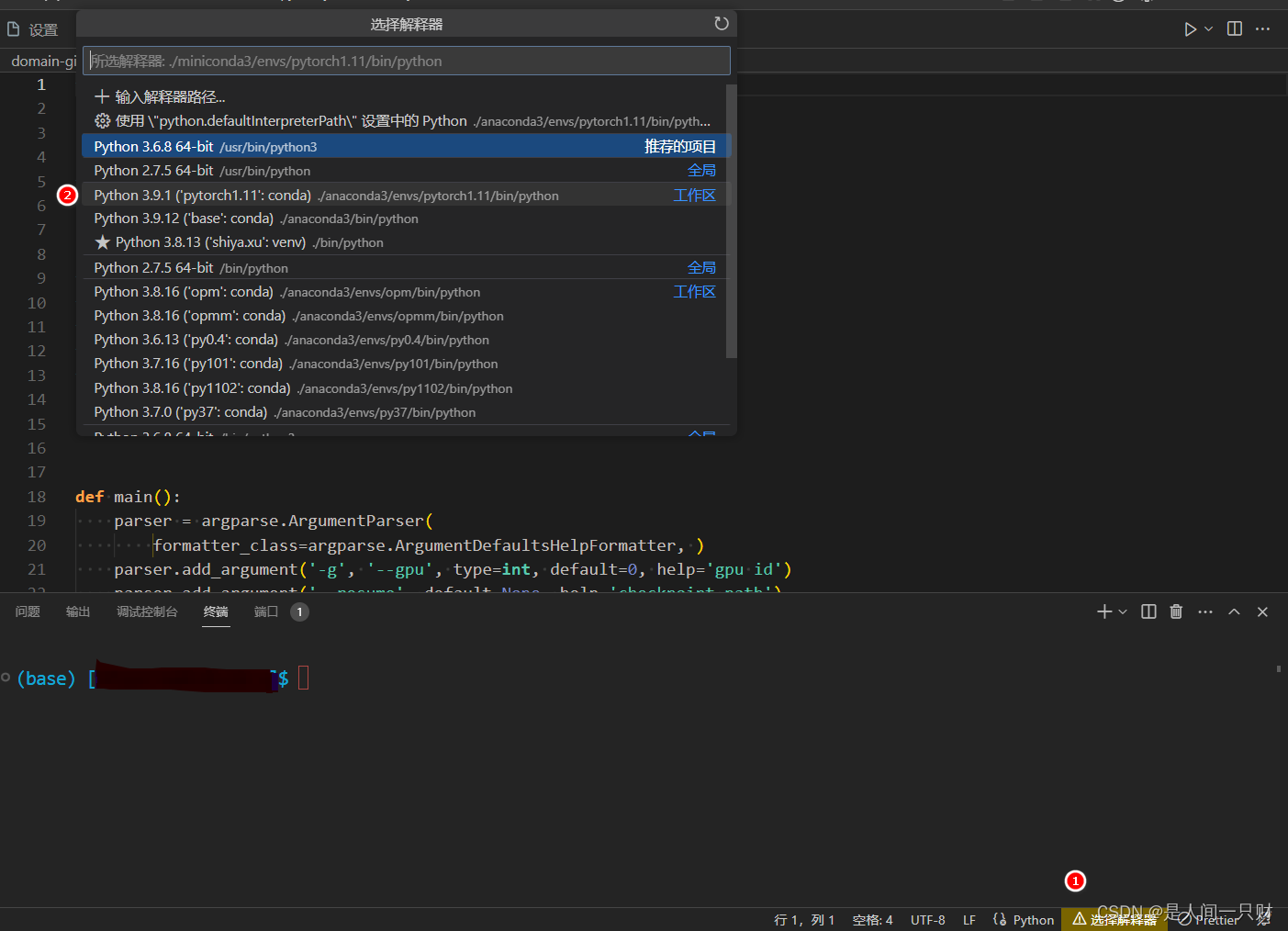The width and height of the screenshot is (1288, 931).
Task: Focus the interpreter path search field
Action: pos(407,61)
